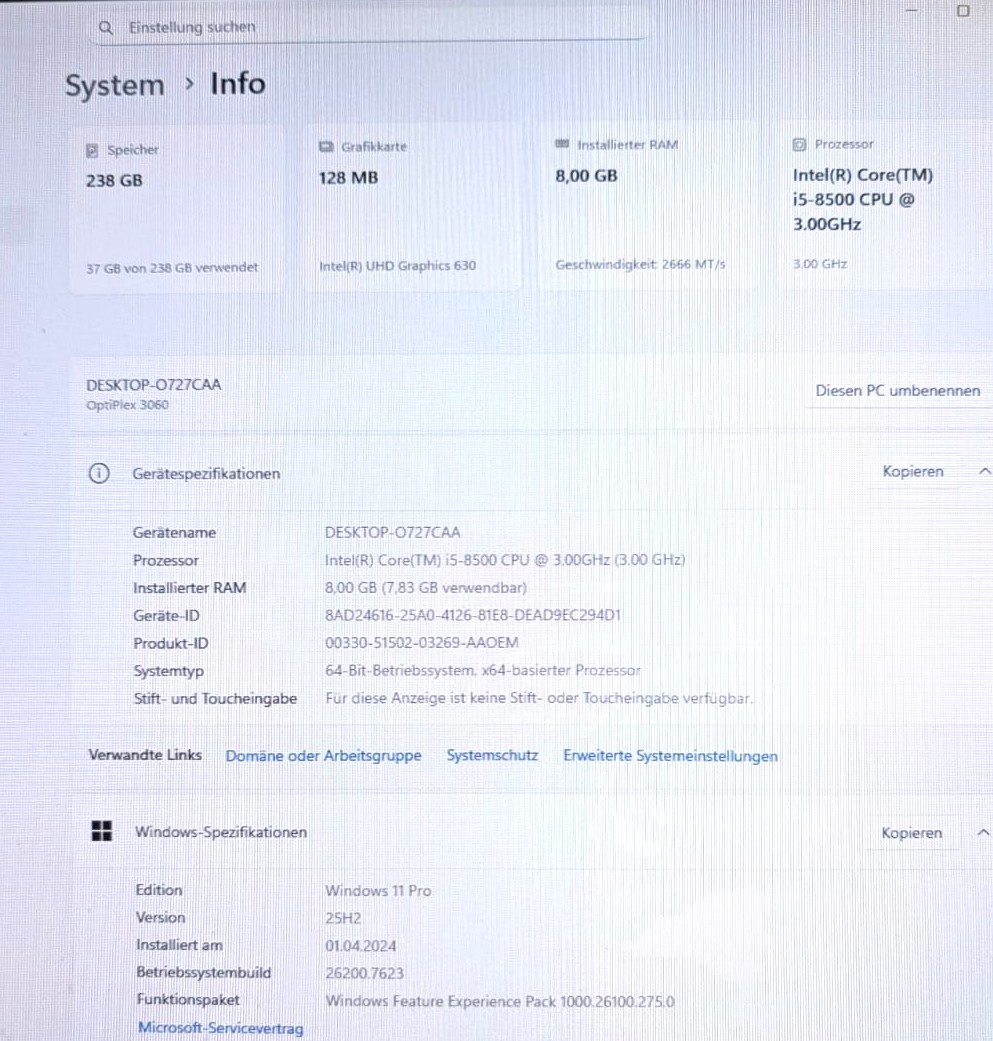This screenshot has height=1041, width=993.
Task: Open 'Domäne oder Arbeitsgruppe' link
Action: click(x=323, y=756)
